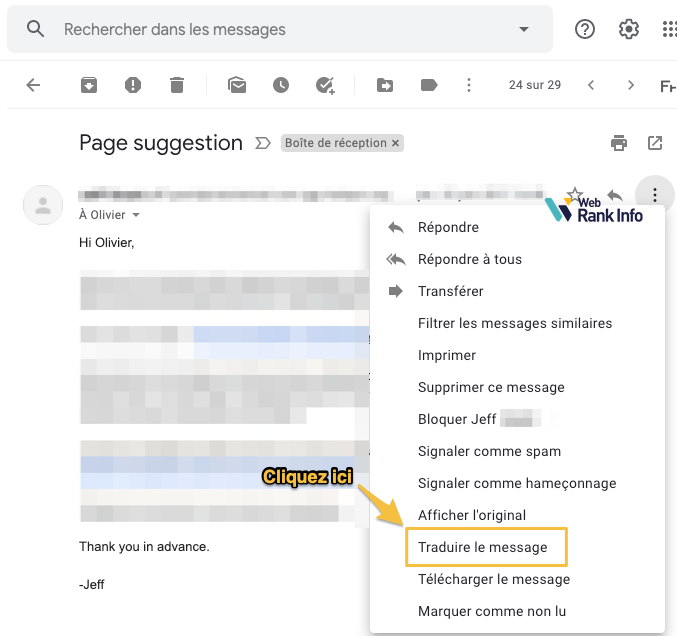
Task: Report spam using exclamation icon
Action: (x=133, y=85)
